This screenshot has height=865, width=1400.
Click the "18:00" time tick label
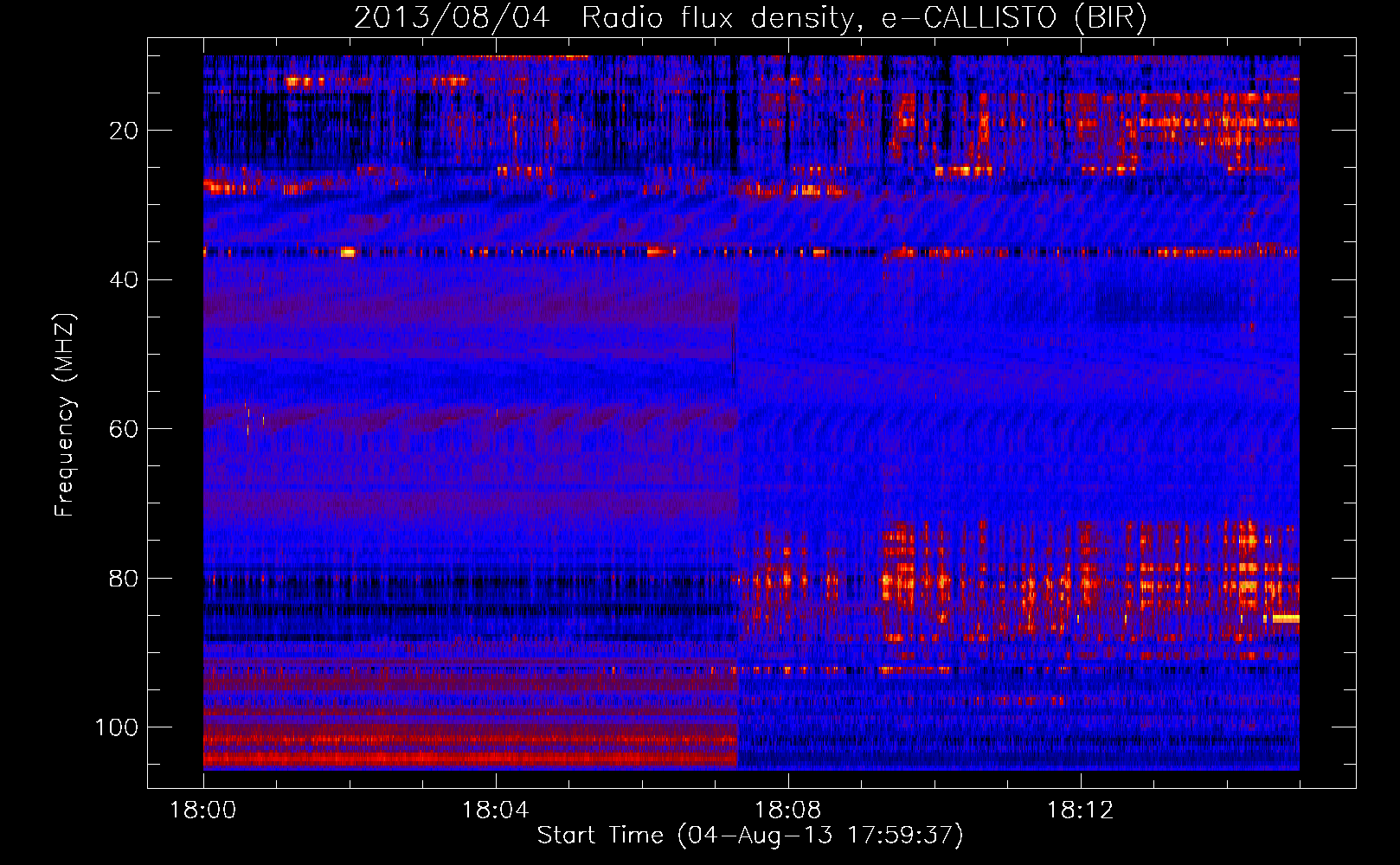203,811
